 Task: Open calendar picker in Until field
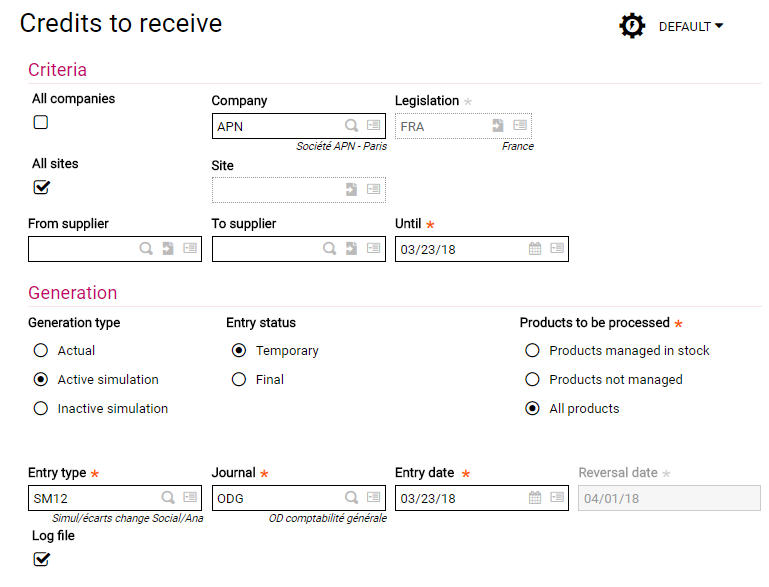(x=535, y=249)
